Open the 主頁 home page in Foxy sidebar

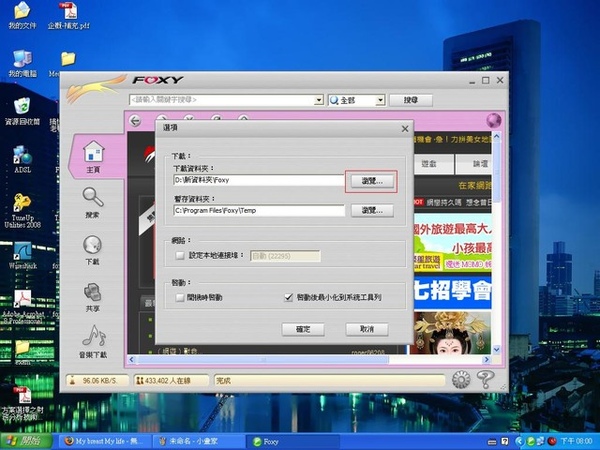coord(94,156)
